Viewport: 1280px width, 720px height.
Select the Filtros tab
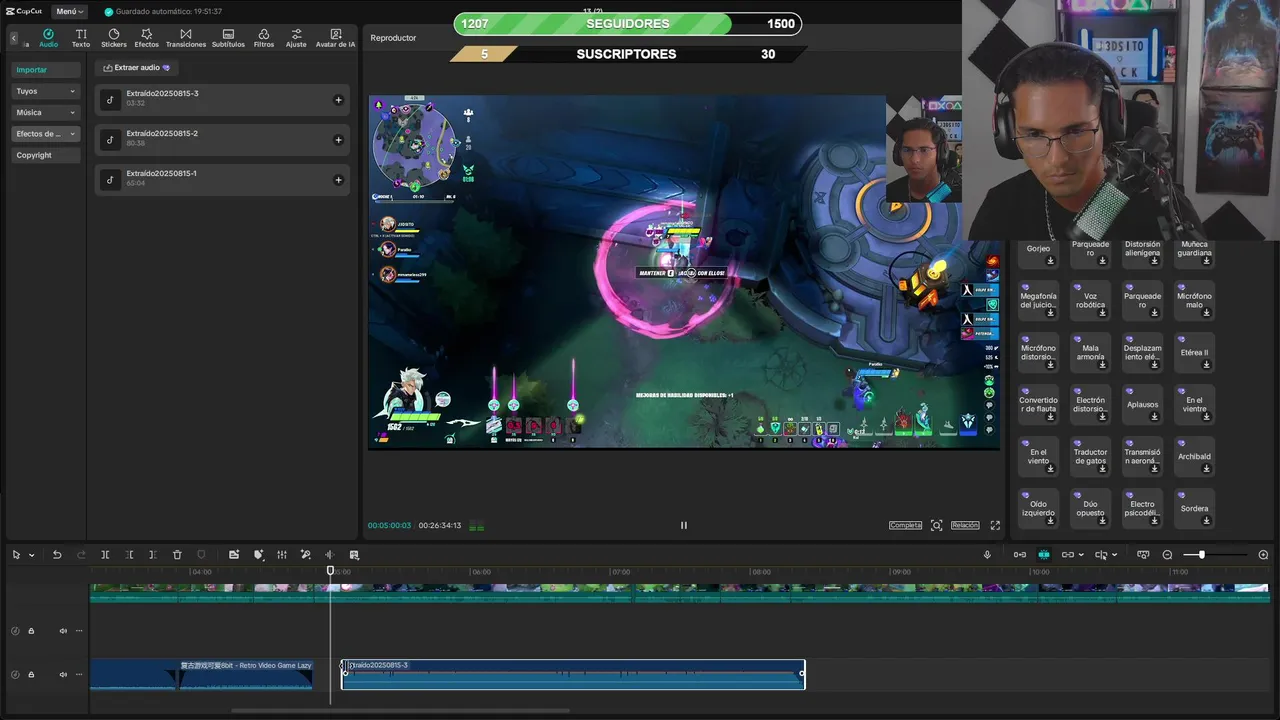264,38
